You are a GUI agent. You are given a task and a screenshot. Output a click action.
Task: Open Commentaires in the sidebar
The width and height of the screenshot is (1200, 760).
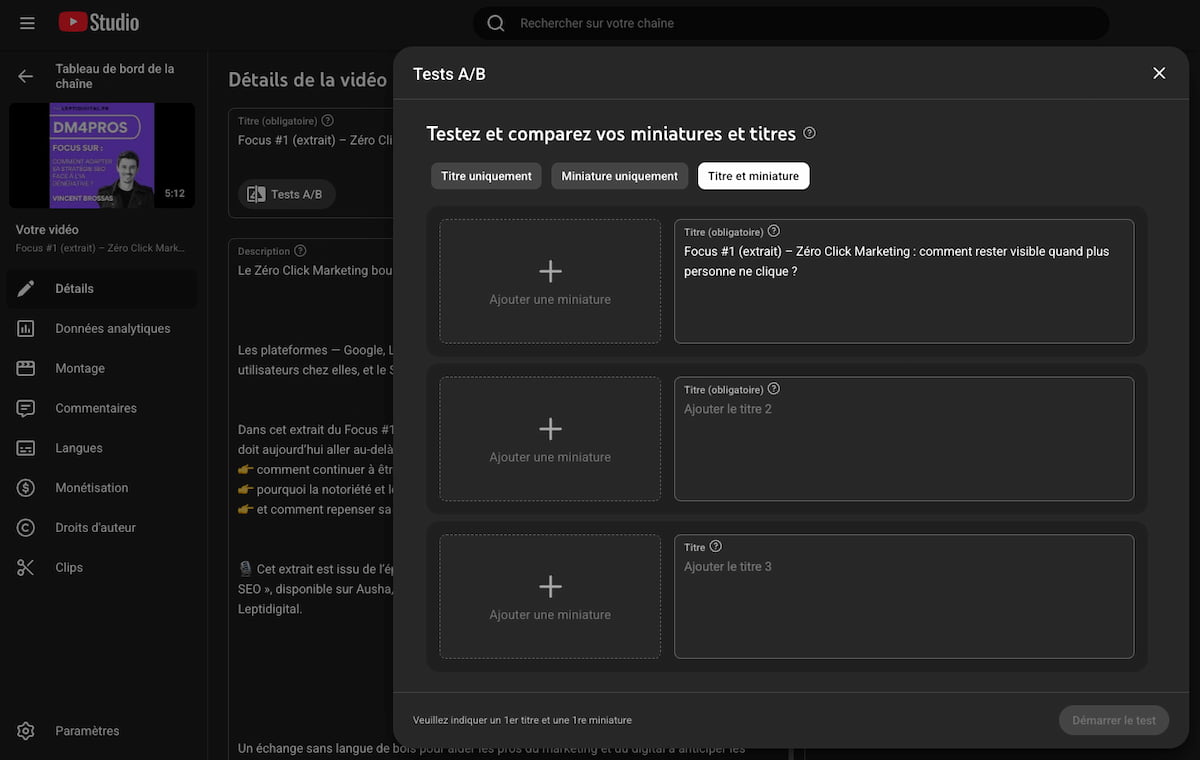pos(102,408)
